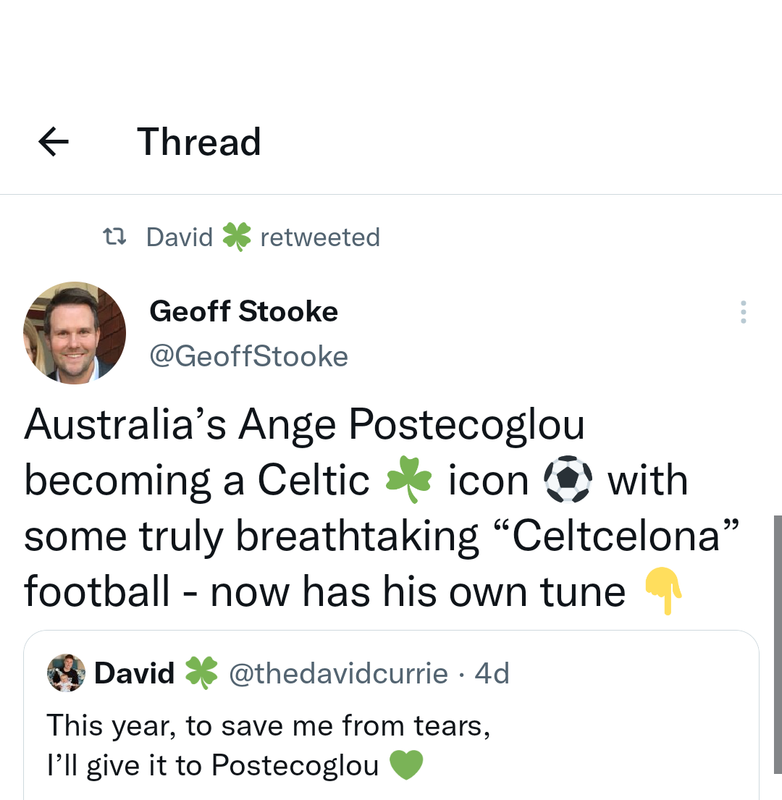This screenshot has height=800, width=782.
Task: Click the Geoff Stooke display name
Action: [243, 311]
